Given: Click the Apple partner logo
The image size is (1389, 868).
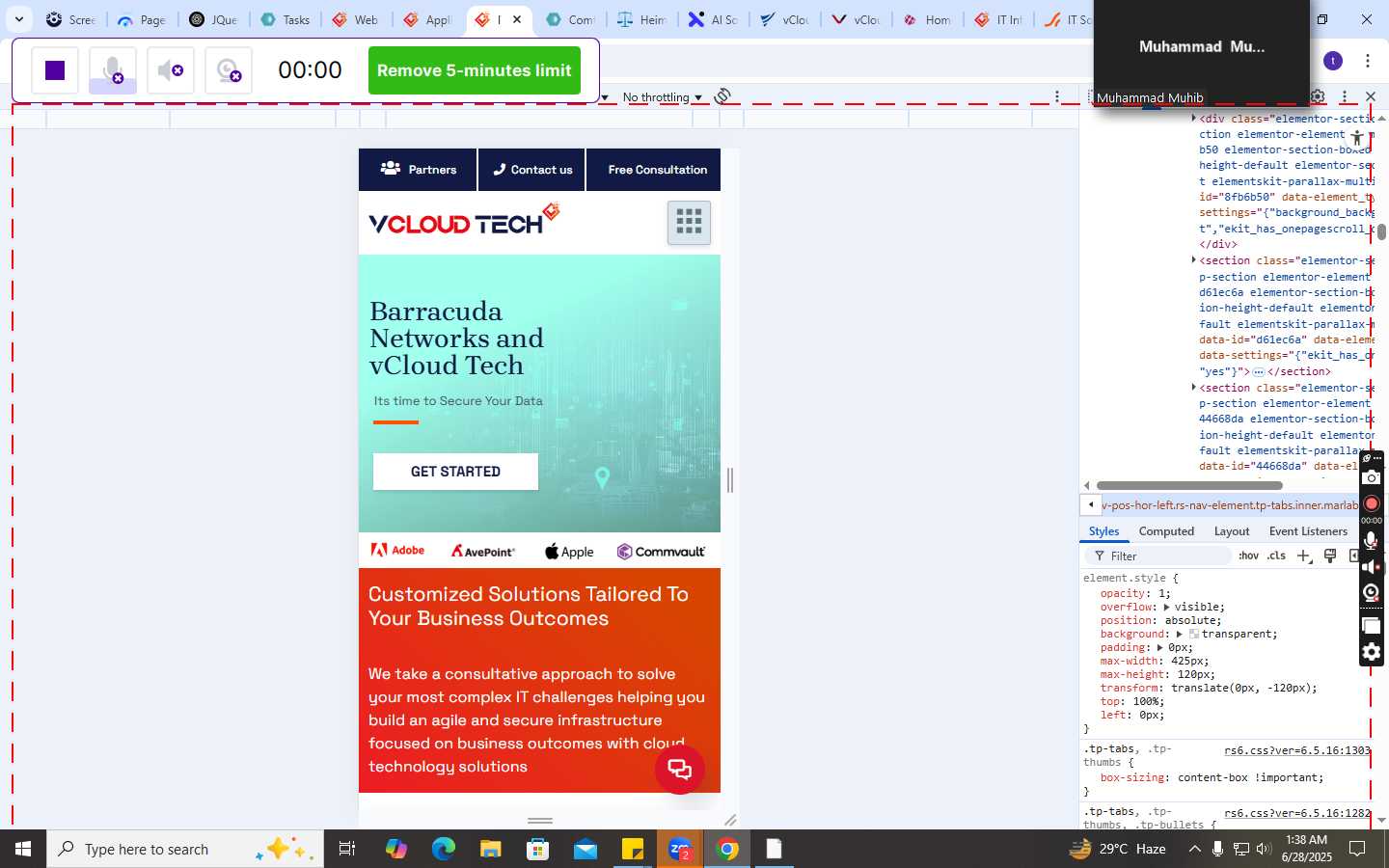Looking at the screenshot, I should click(569, 552).
